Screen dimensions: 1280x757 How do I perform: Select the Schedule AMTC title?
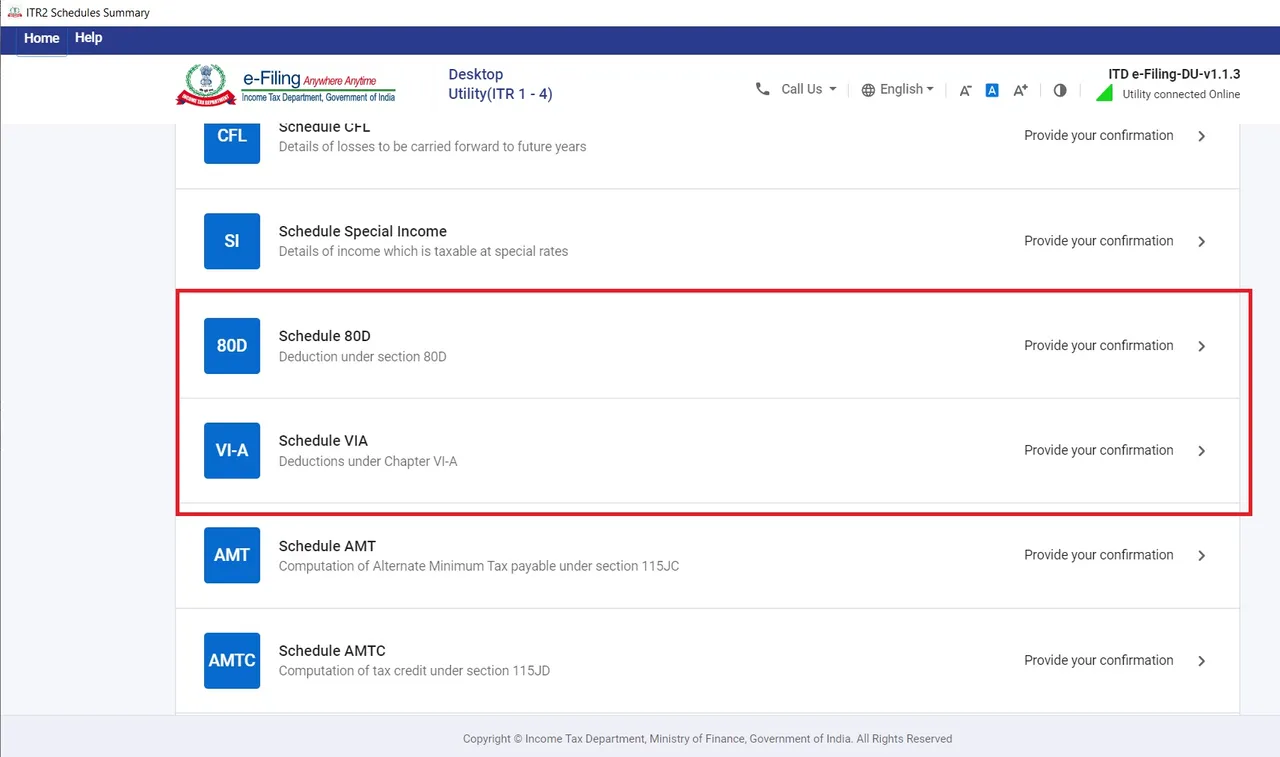[x=332, y=651]
